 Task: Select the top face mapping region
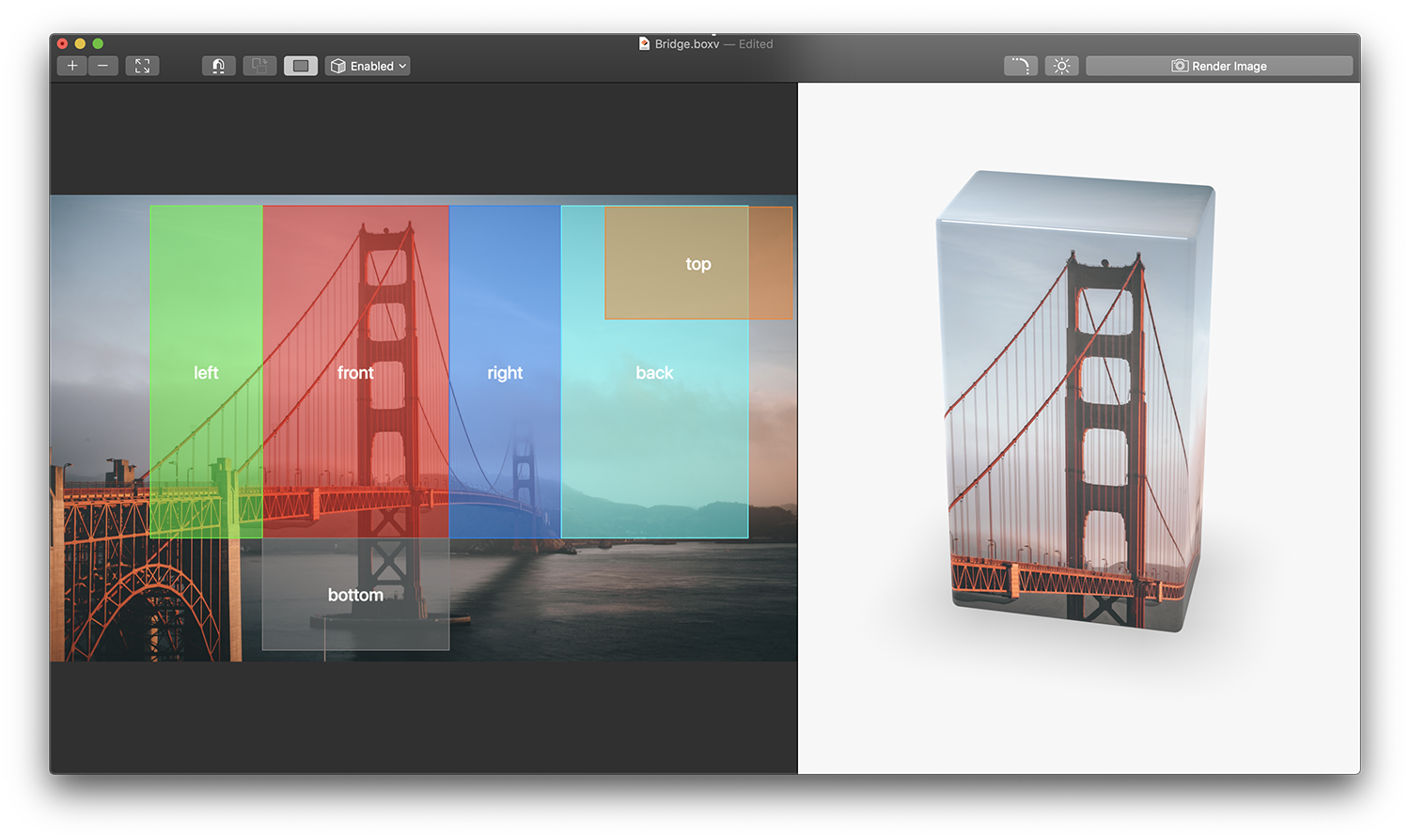(697, 264)
